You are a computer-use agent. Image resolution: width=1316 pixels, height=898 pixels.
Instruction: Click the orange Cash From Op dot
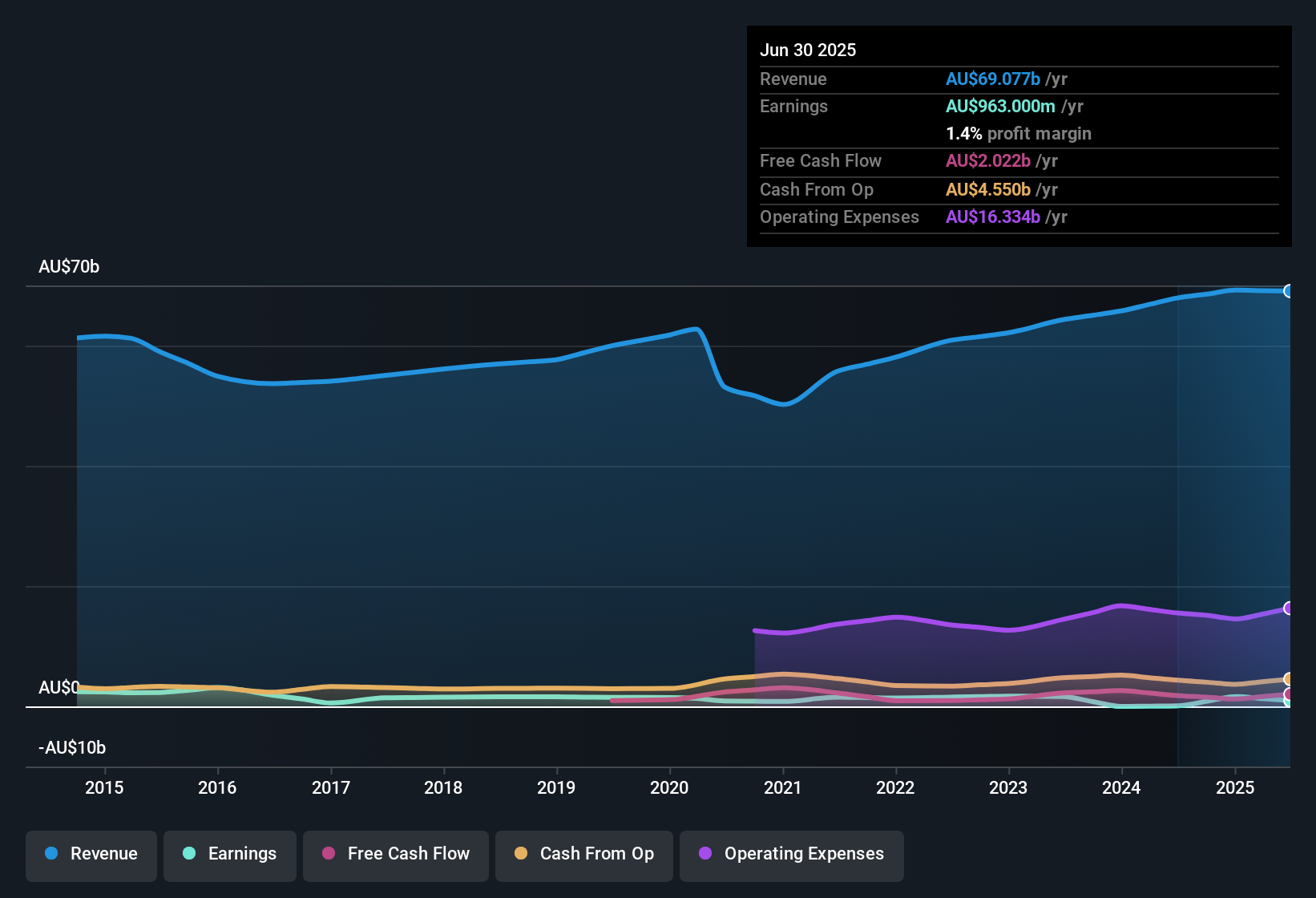[x=521, y=853]
